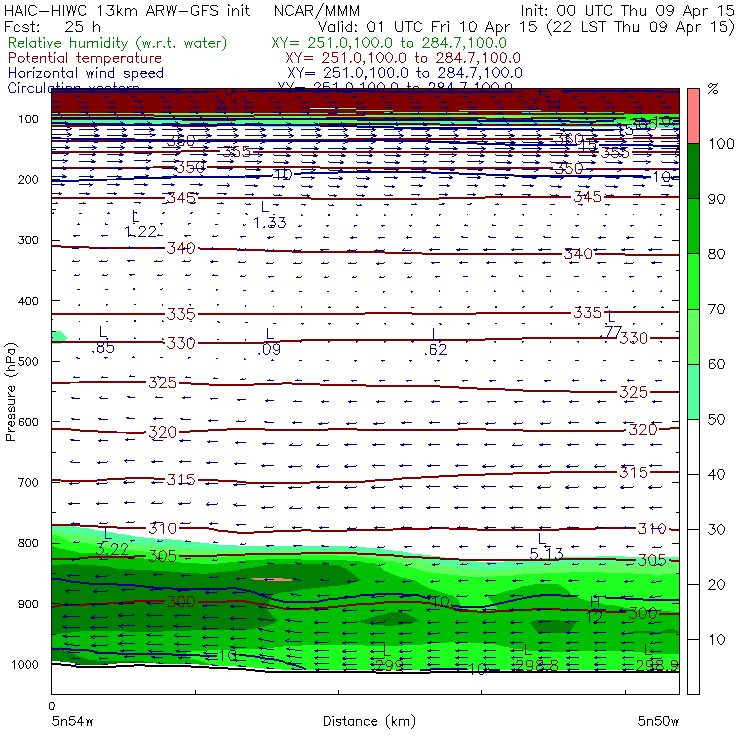Click the left-hand '340' isentrope label

click(181, 248)
